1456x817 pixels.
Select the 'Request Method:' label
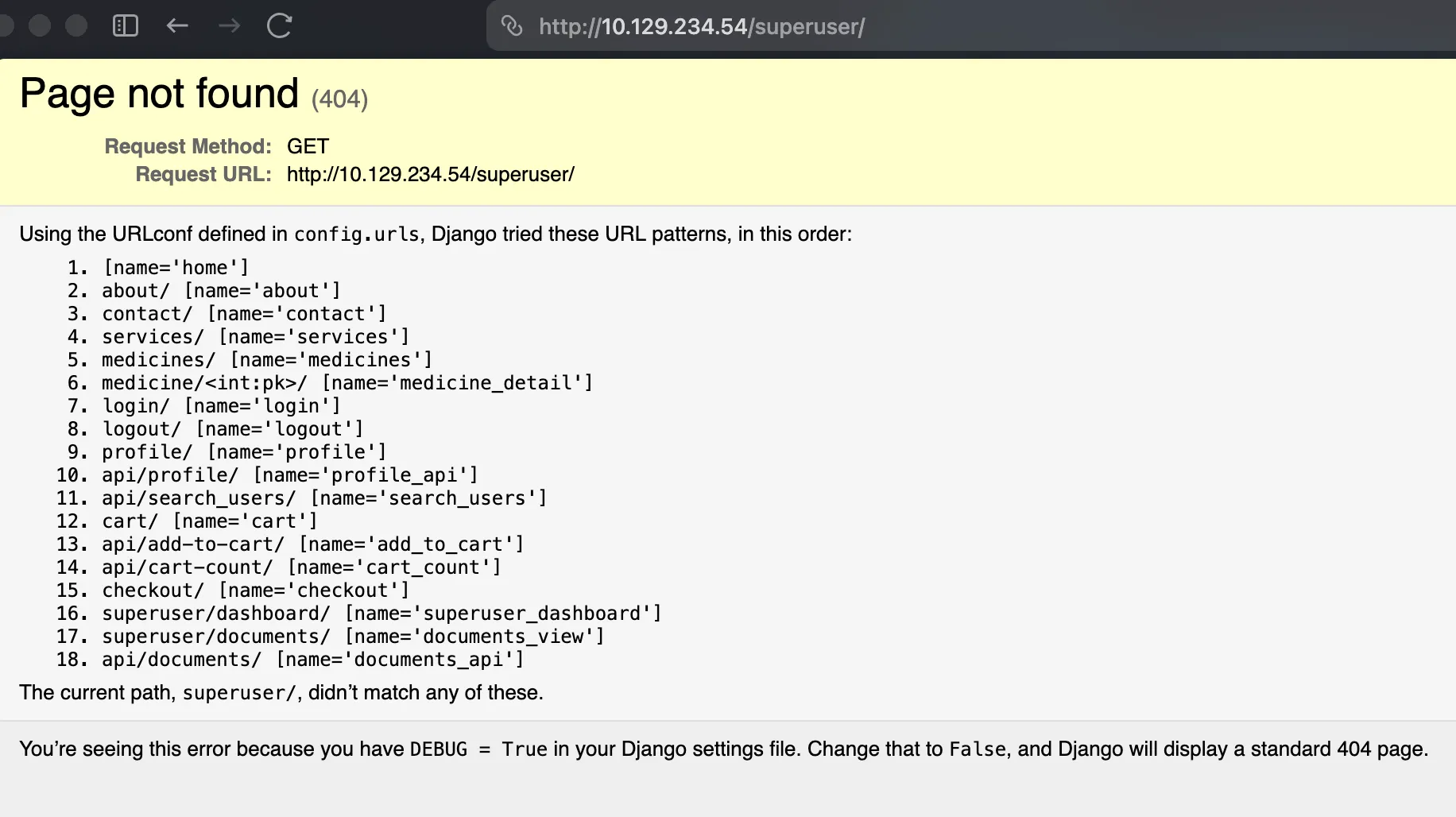(x=188, y=146)
